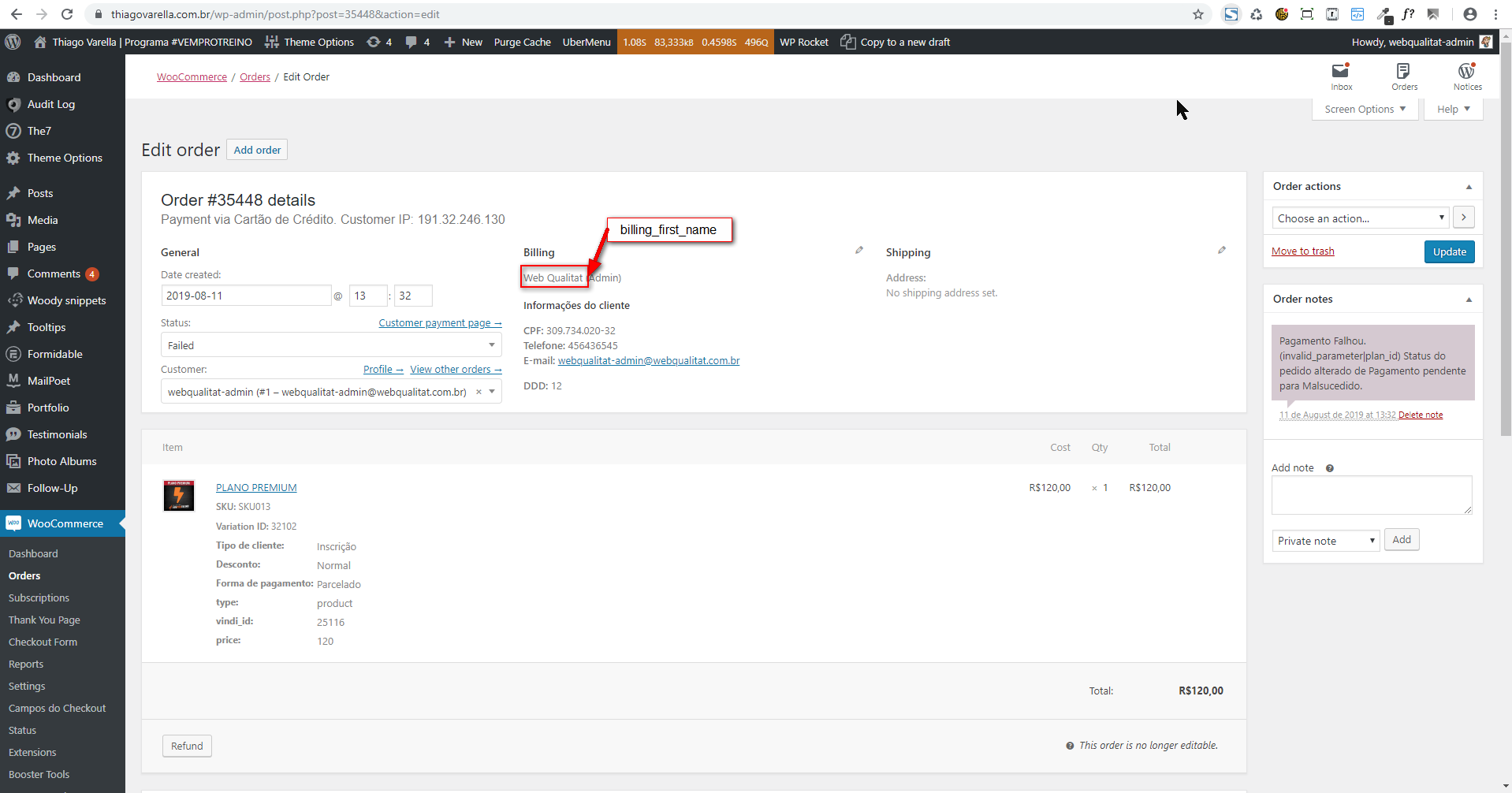Screen dimensions: 1512x793
Task: Open the Status dropdown showing Failed
Action: point(331,345)
